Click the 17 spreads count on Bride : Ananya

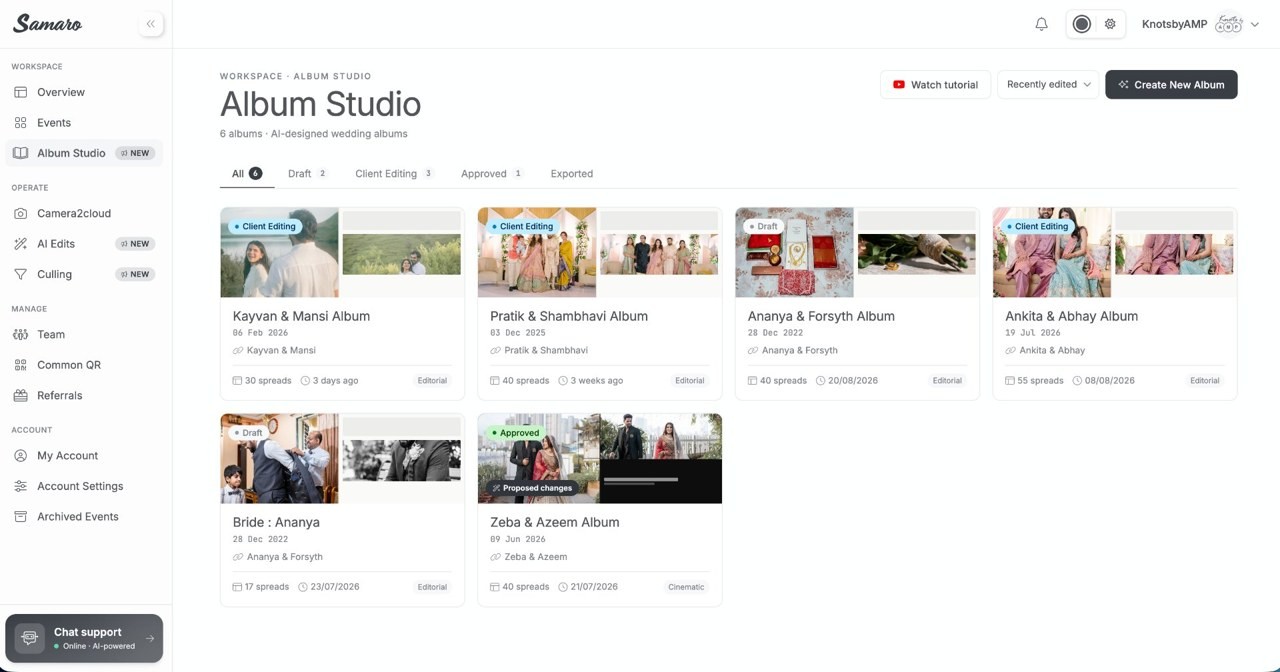261,587
